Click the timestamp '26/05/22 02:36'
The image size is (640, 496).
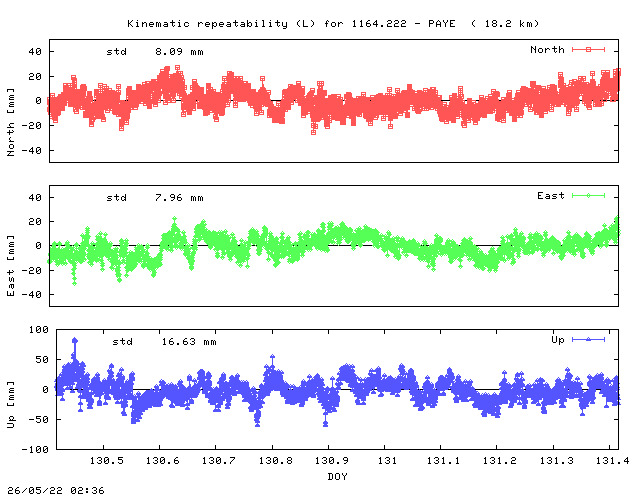click(56, 490)
